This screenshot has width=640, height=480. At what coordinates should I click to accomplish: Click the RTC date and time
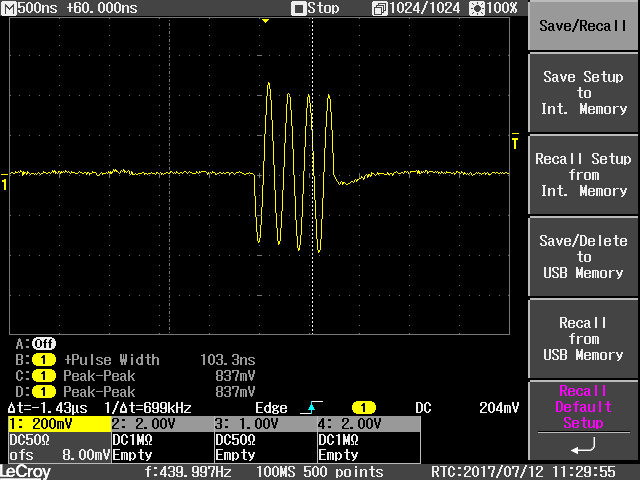523,472
